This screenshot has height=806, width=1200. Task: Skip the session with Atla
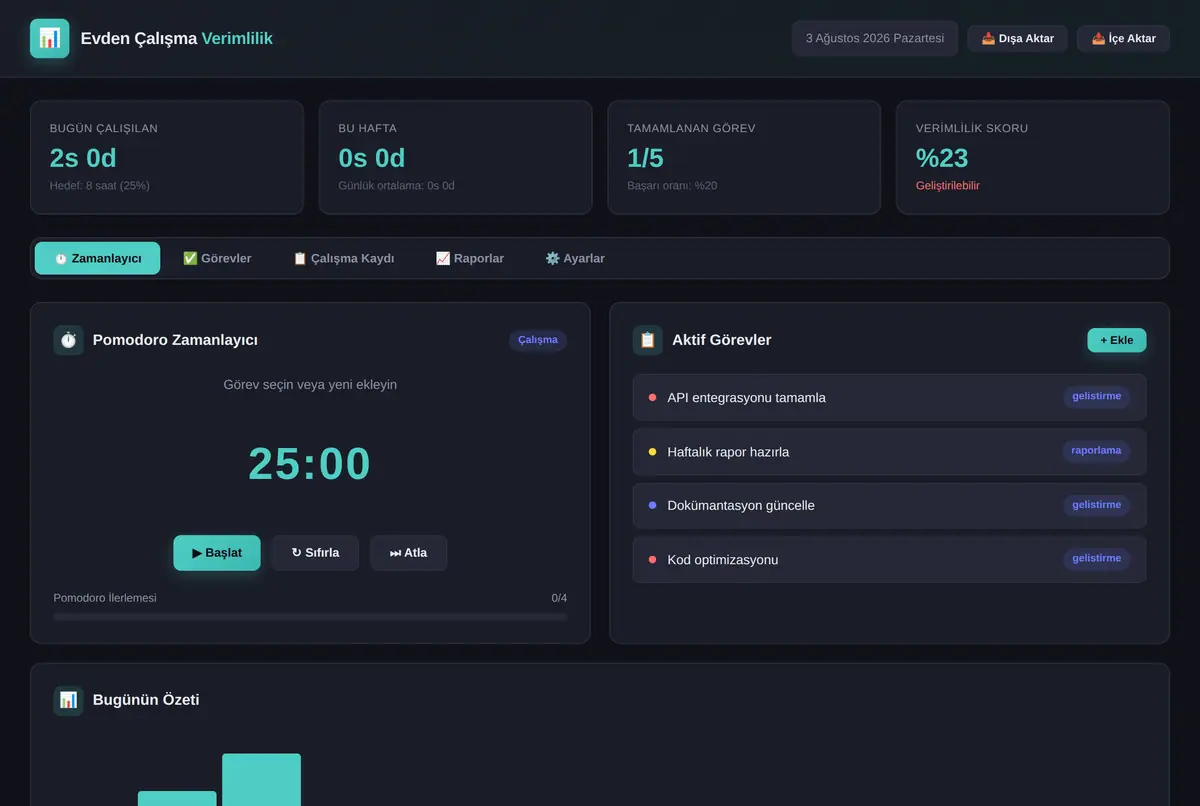coord(408,553)
